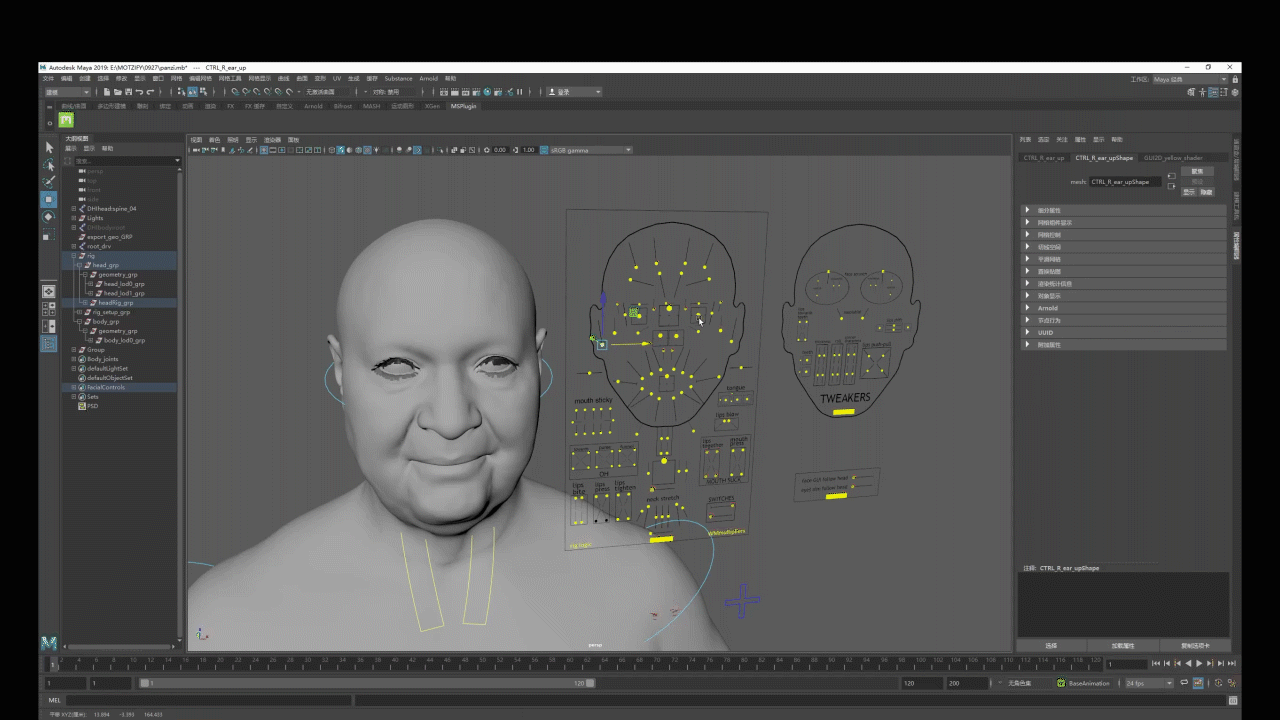Click Select by component type icon
This screenshot has height=720, width=1280.
pos(203,92)
